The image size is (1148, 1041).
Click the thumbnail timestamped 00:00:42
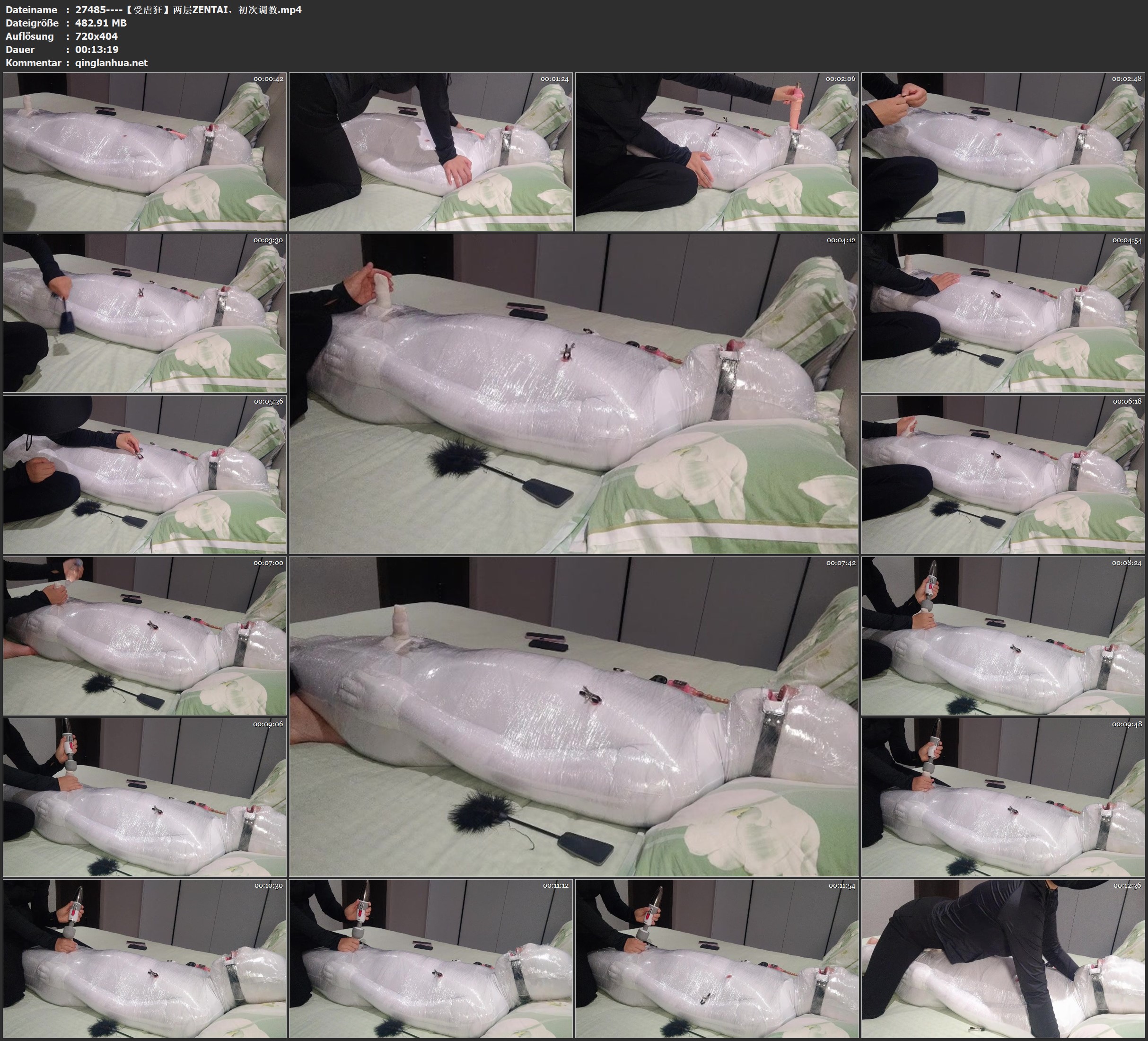(145, 151)
